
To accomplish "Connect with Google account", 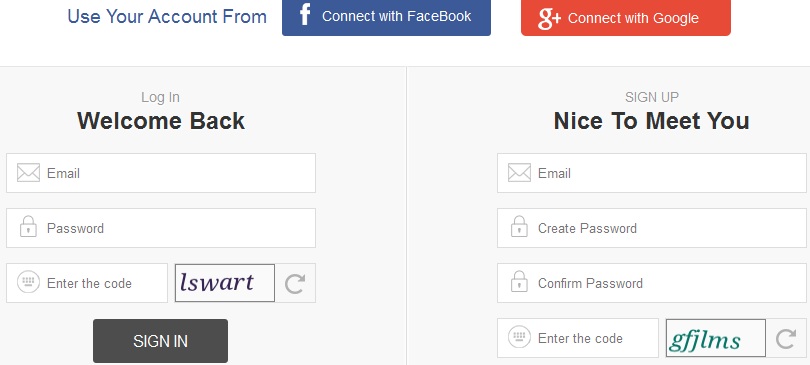I will (626, 17).
